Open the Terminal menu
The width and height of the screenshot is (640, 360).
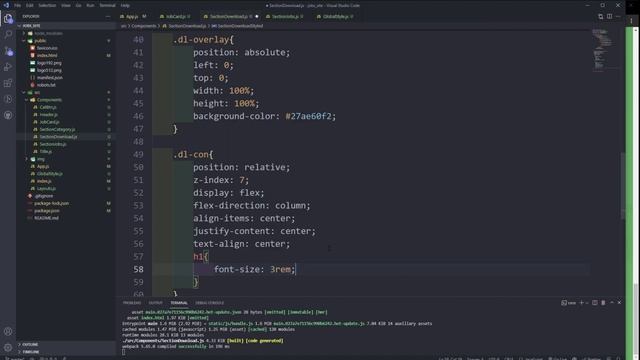108,5
